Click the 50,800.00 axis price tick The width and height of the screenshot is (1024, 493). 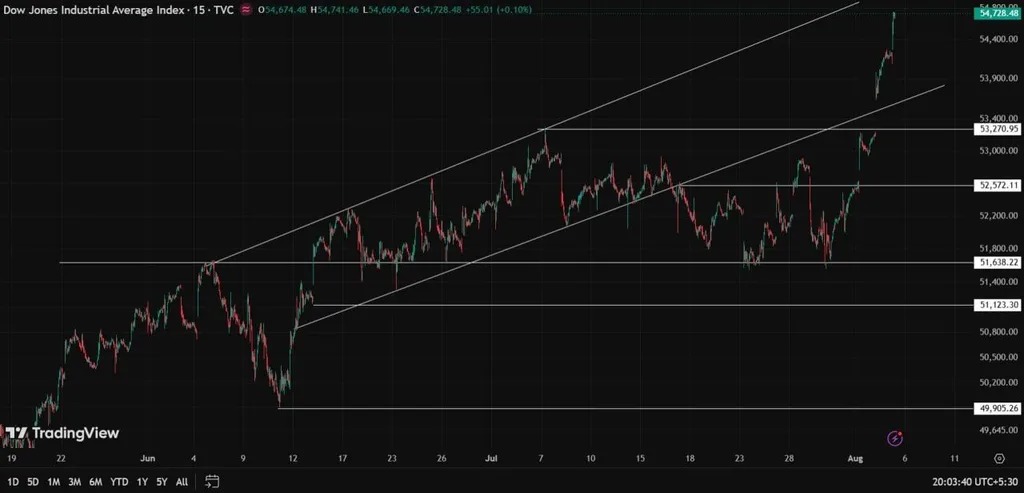coord(999,332)
